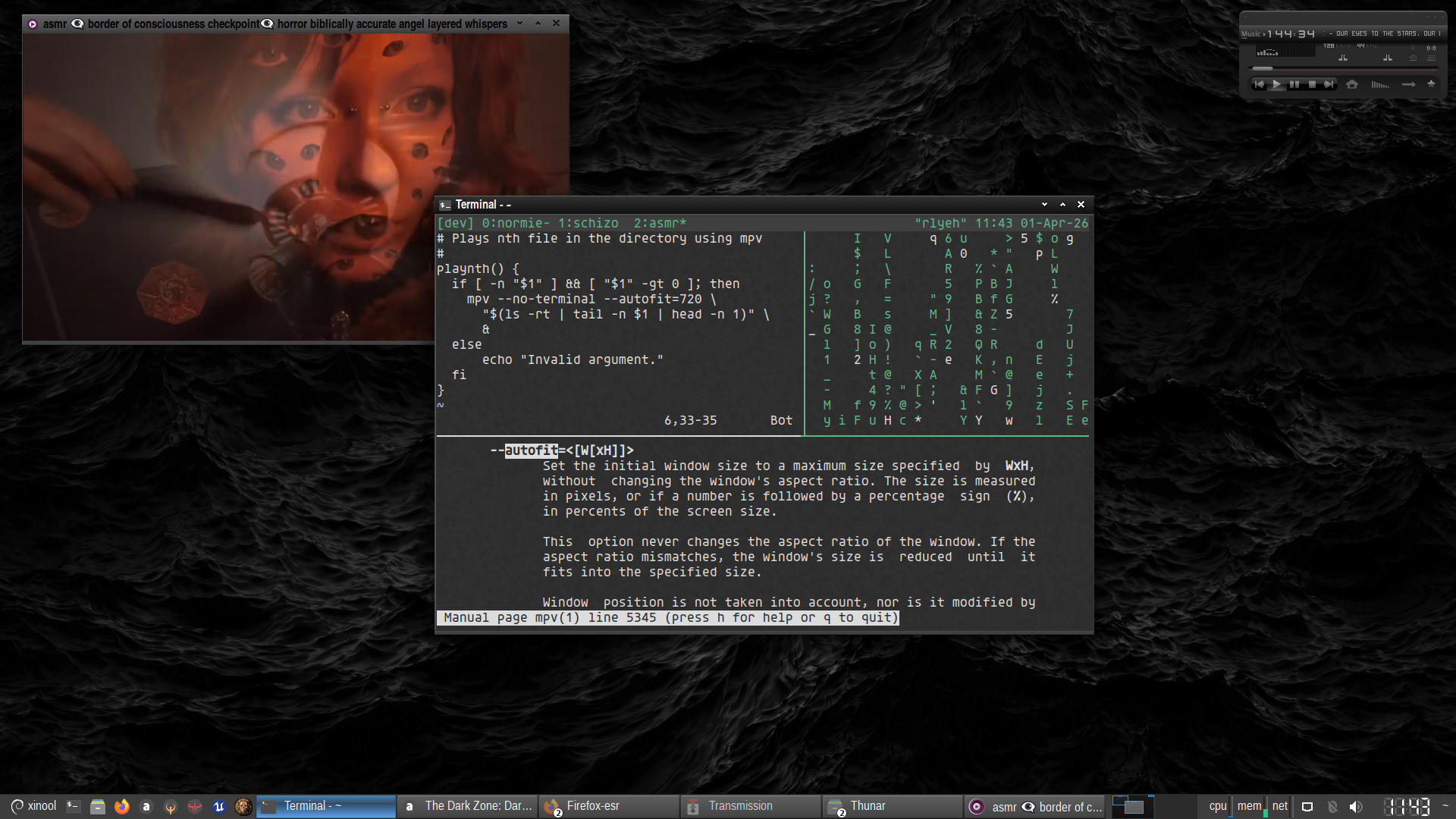Toggle the equalizer icon in music player
The image size is (1456, 819).
pos(1413,58)
